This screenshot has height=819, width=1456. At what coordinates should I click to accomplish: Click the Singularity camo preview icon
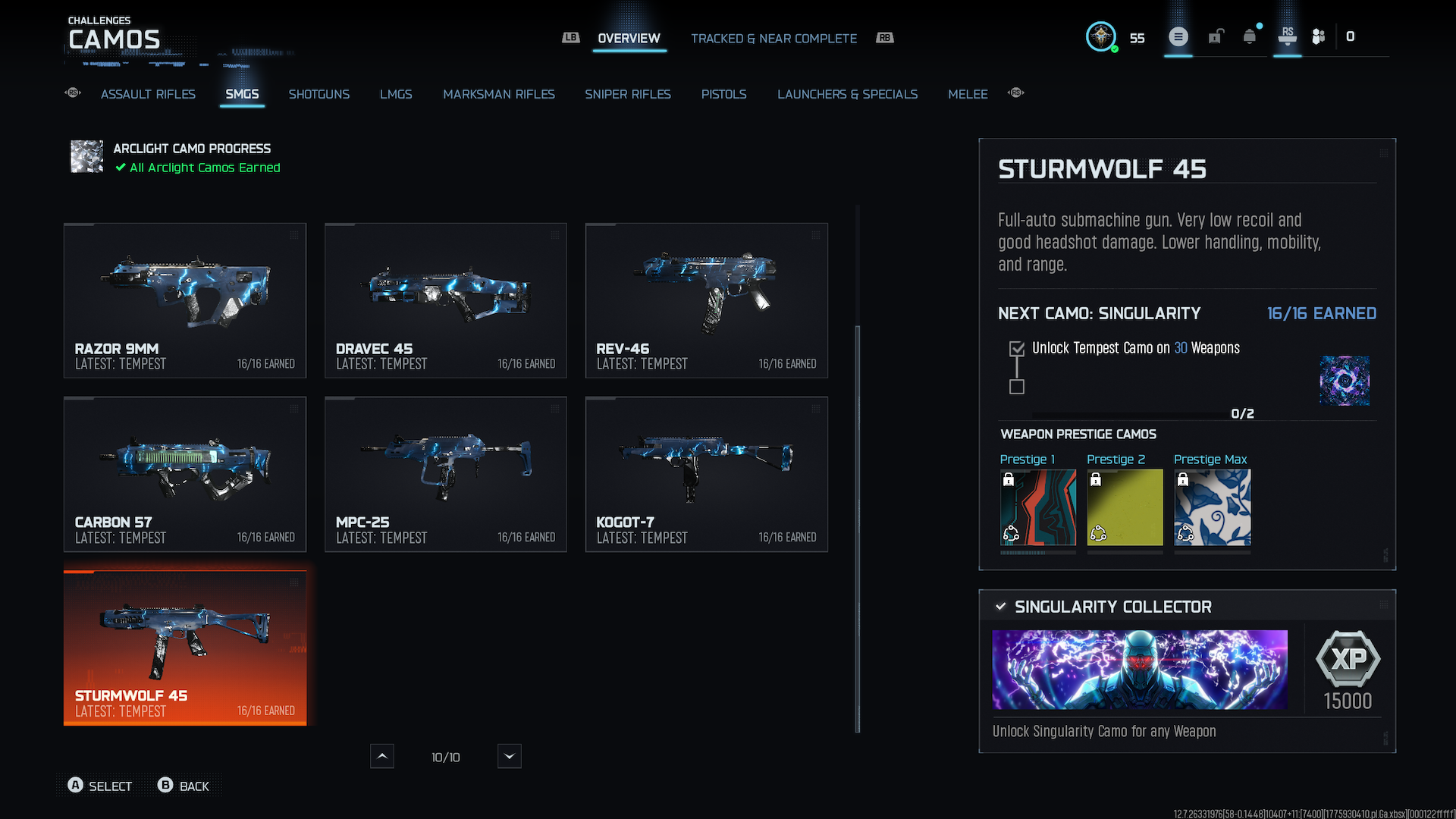click(x=1345, y=381)
